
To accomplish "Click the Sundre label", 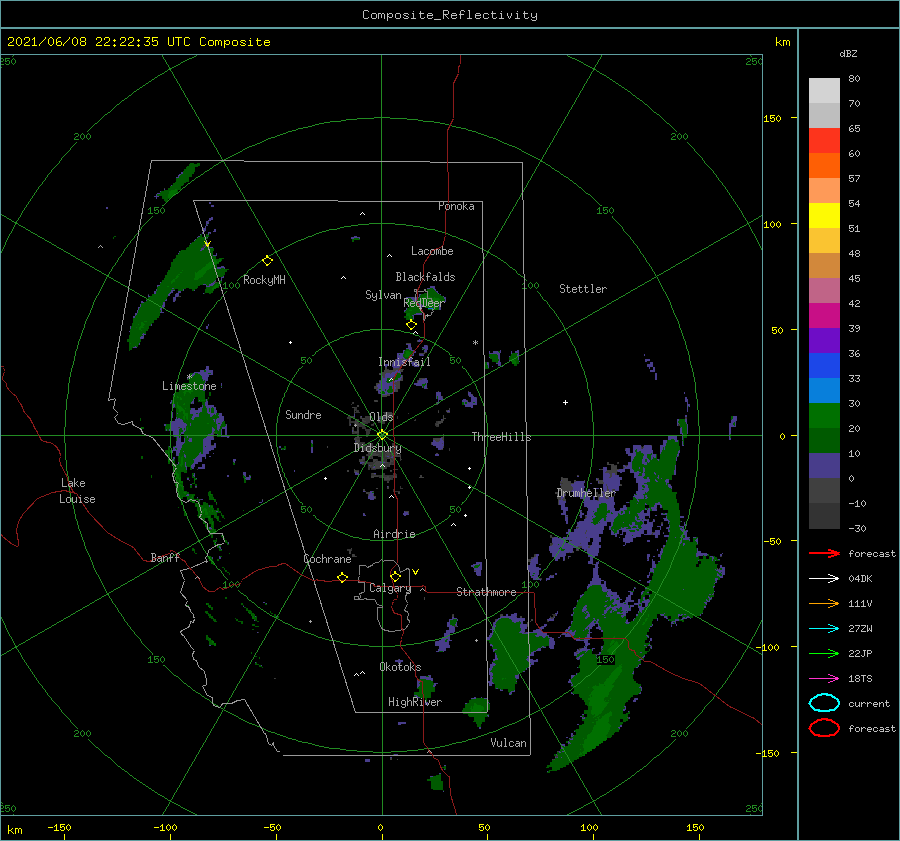I will click(x=303, y=414).
